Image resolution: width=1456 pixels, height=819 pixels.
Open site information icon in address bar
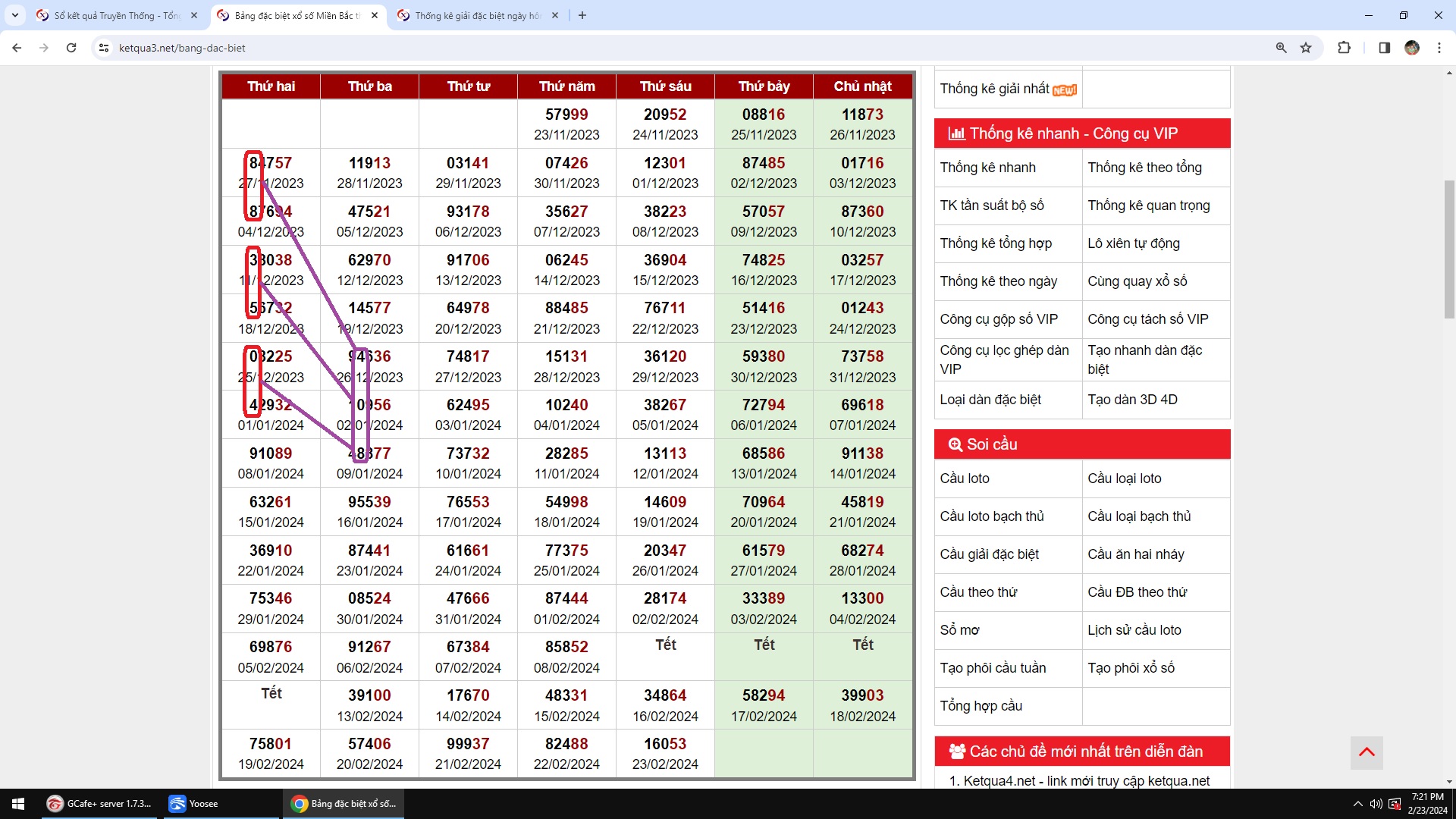[104, 48]
